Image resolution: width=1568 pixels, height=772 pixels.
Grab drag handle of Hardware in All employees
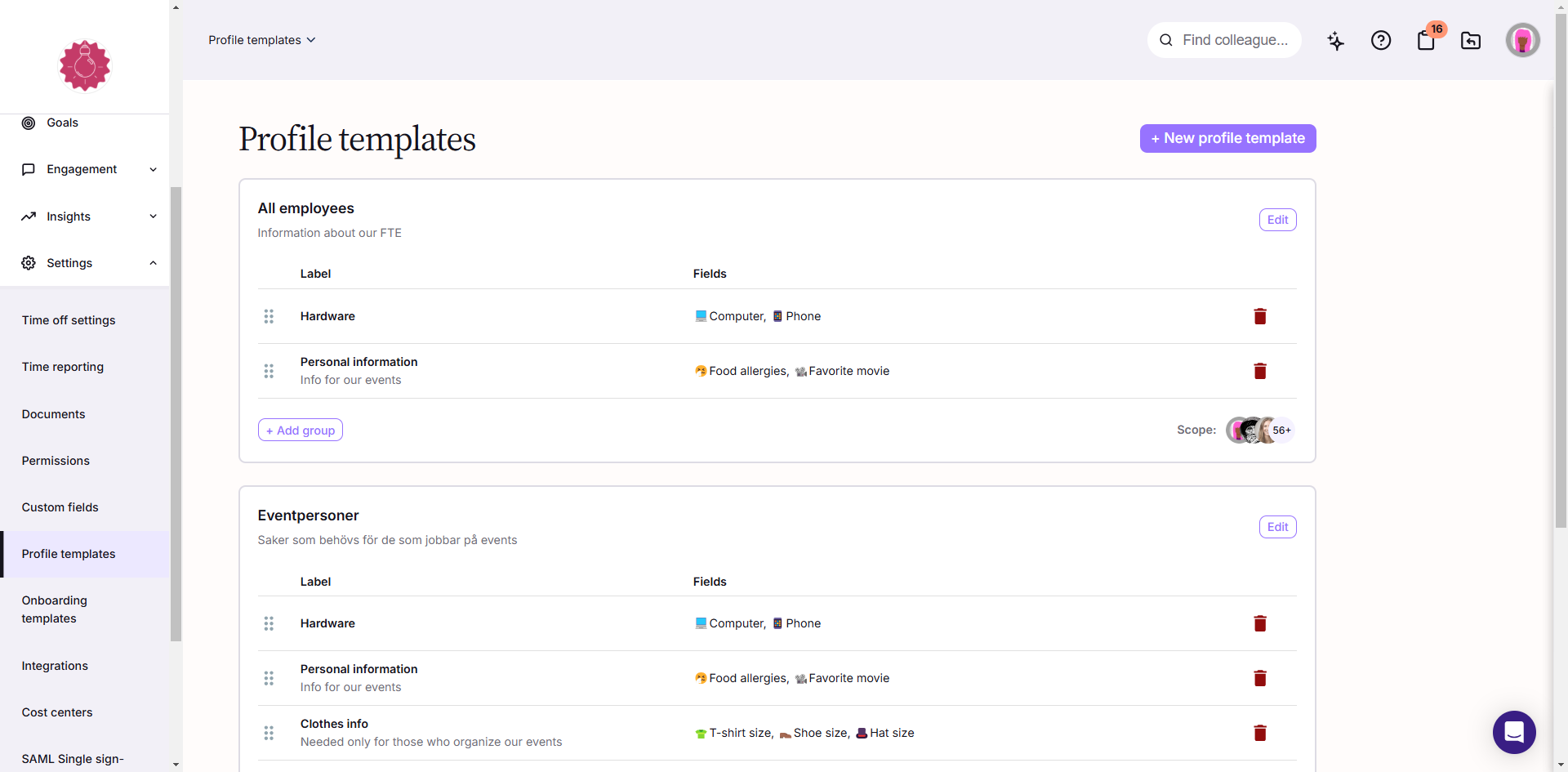[x=269, y=316]
